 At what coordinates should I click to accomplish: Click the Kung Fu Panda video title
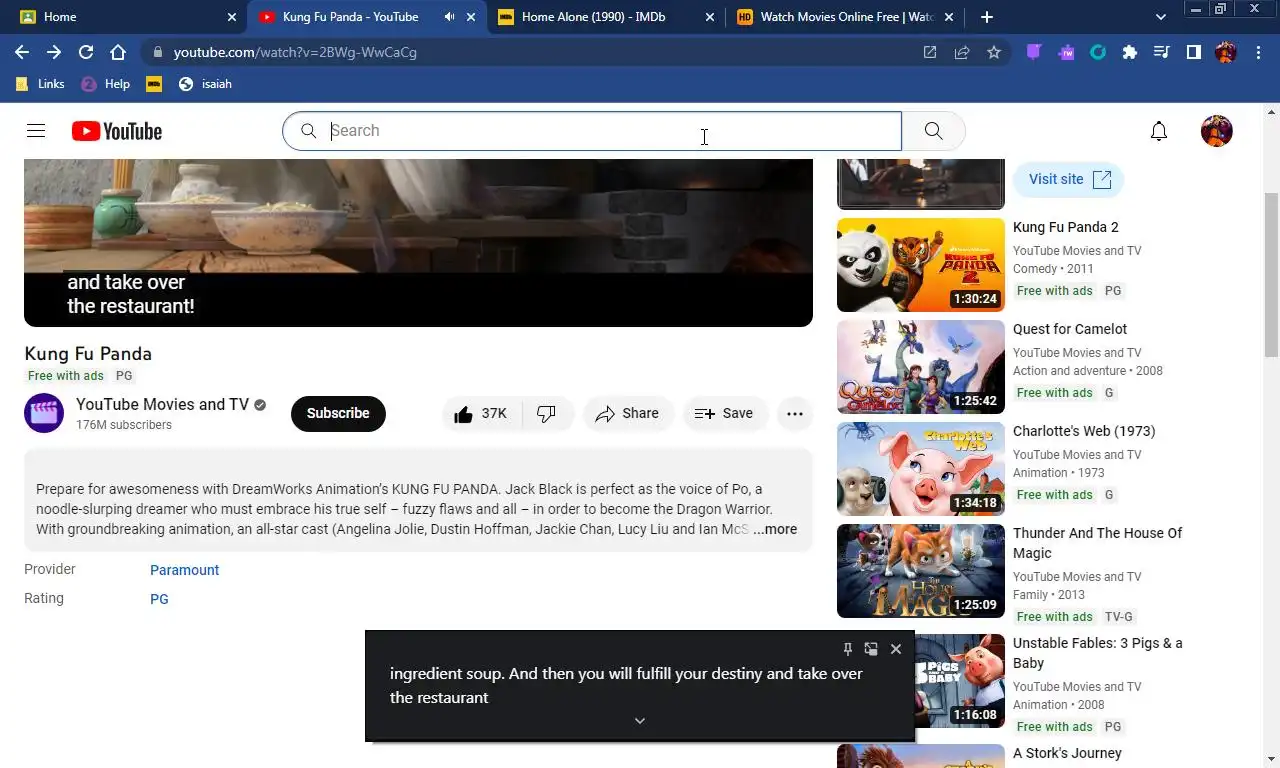click(x=88, y=354)
